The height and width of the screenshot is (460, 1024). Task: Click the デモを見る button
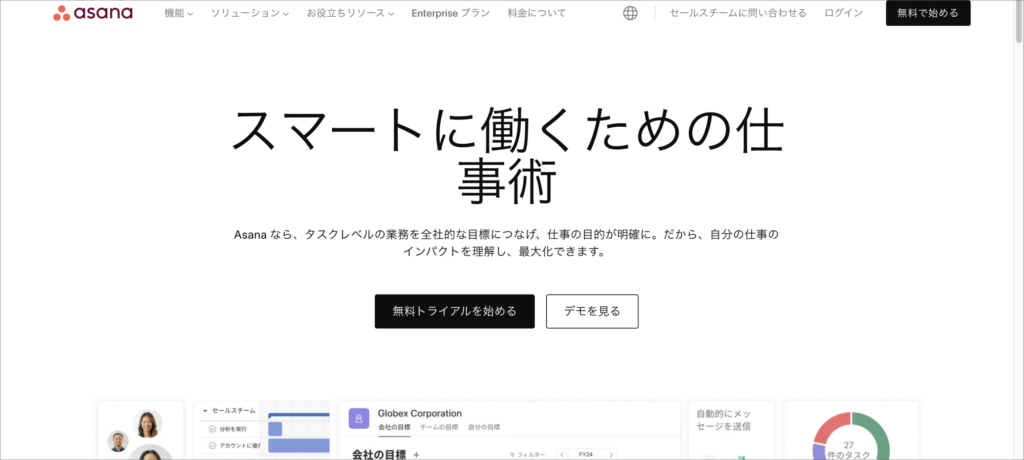point(592,311)
